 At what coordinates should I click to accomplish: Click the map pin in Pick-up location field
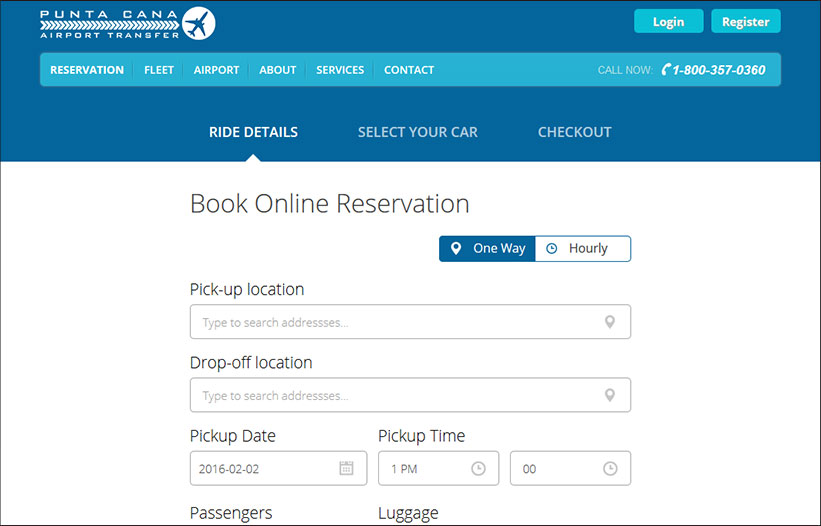pos(609,322)
